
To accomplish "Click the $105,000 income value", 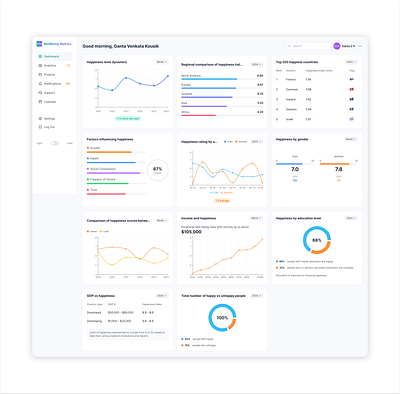I will [x=191, y=232].
